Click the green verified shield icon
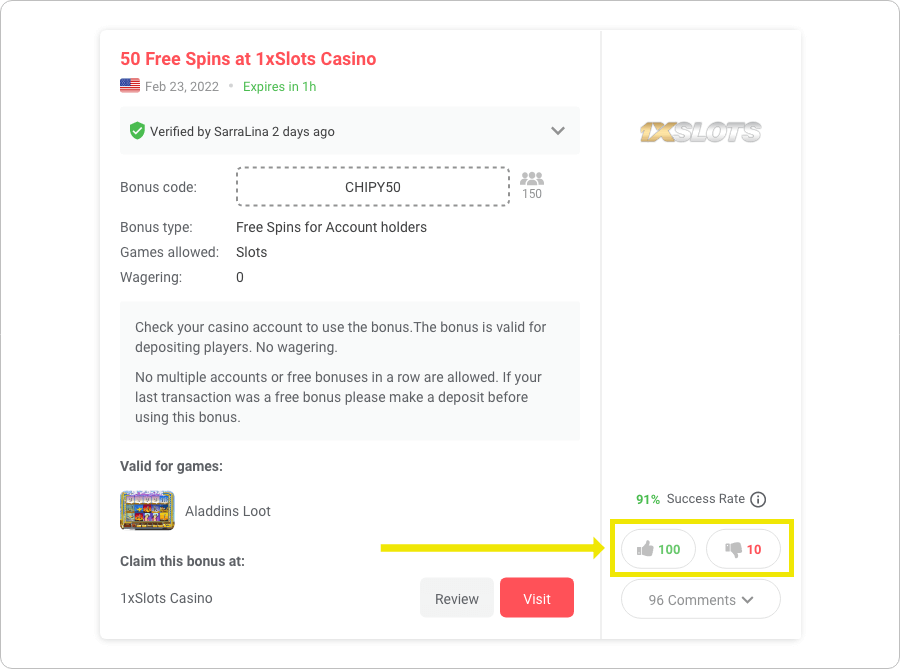The height and width of the screenshot is (669, 900). coord(137,131)
